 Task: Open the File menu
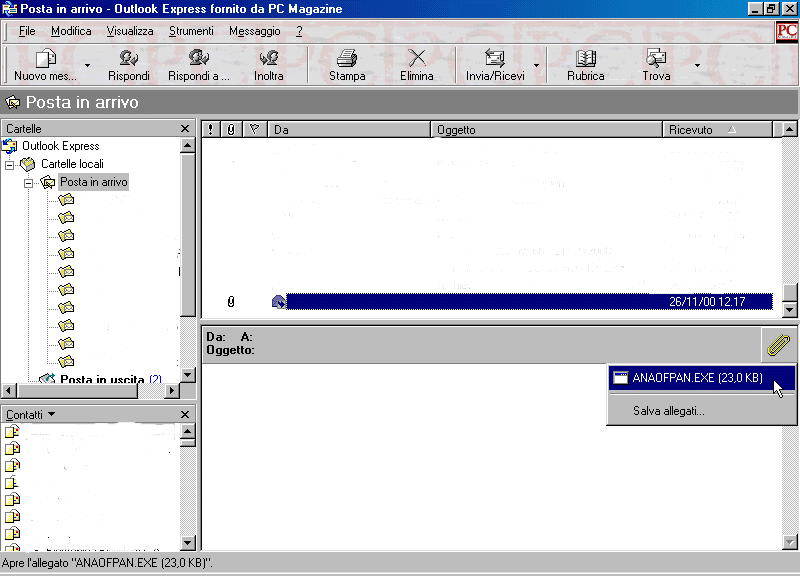pyautogui.click(x=27, y=31)
